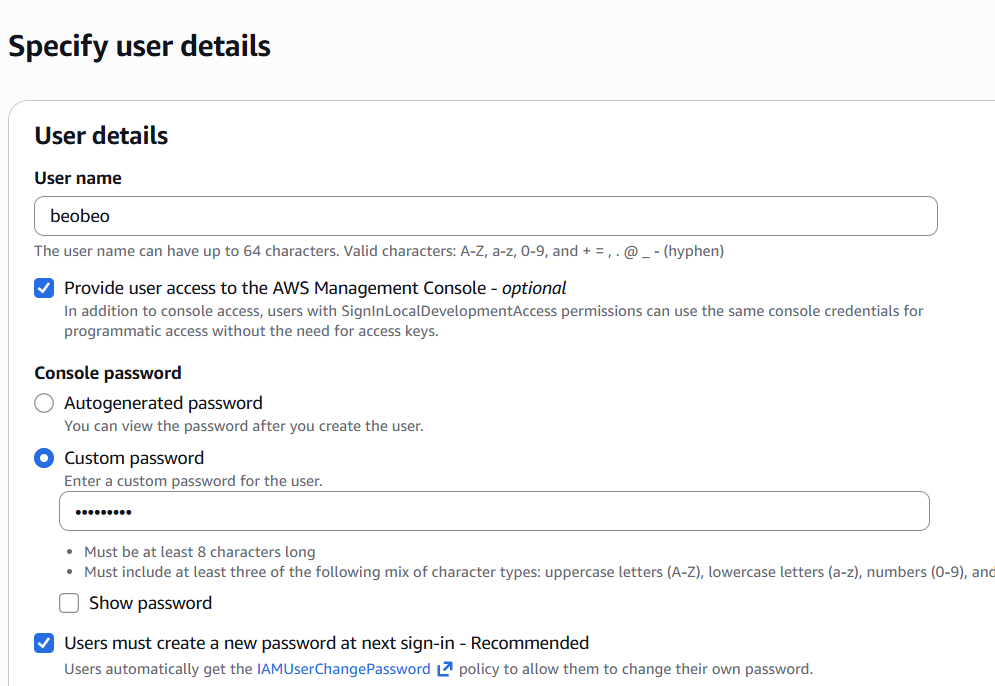Click the "User name" field label
The width and height of the screenshot is (995, 686).
point(78,178)
